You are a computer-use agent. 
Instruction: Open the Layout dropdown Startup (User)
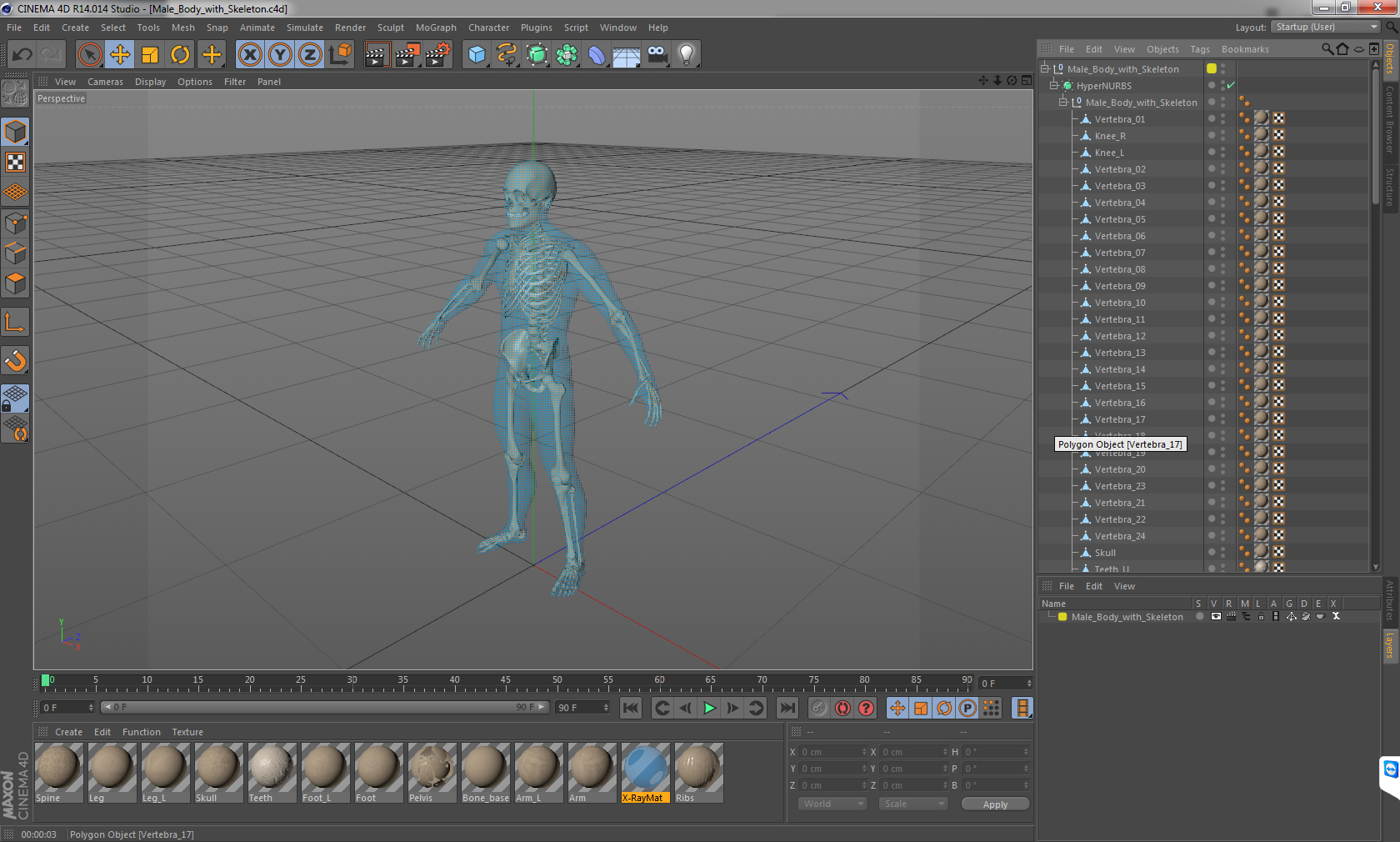[1326, 28]
